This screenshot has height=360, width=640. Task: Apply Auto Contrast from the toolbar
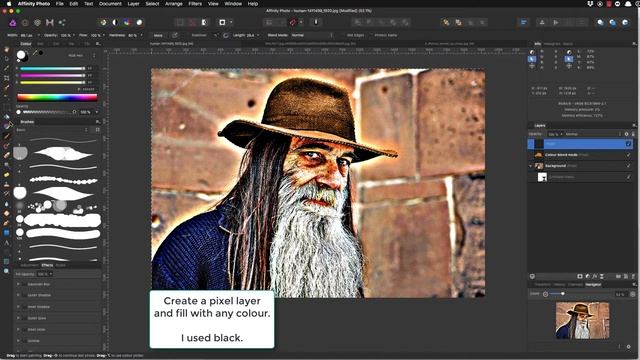click(115, 22)
